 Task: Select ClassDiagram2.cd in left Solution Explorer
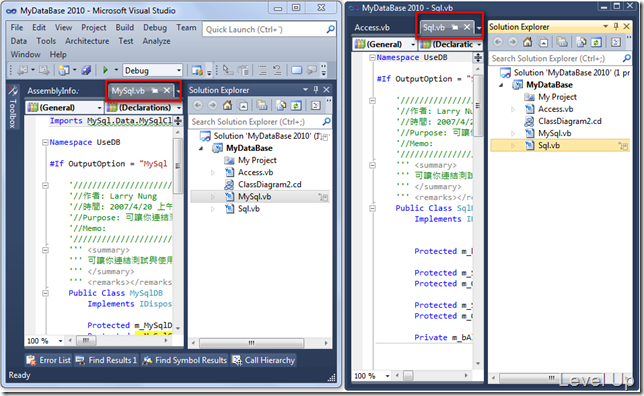[x=269, y=184]
